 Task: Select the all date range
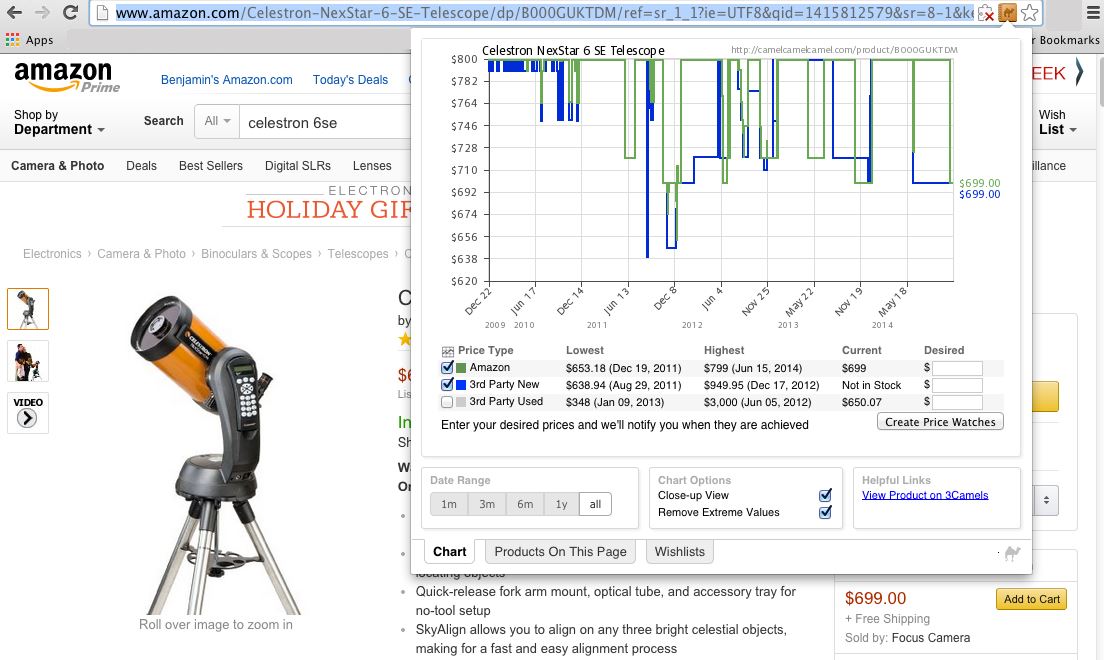coord(595,504)
